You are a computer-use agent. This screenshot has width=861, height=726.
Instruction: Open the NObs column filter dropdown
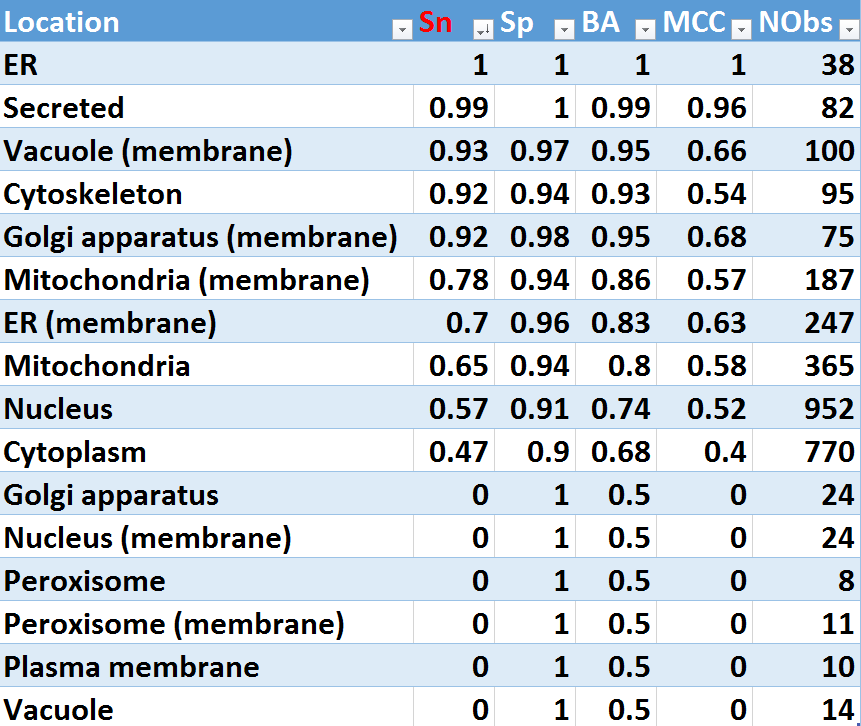click(848, 30)
